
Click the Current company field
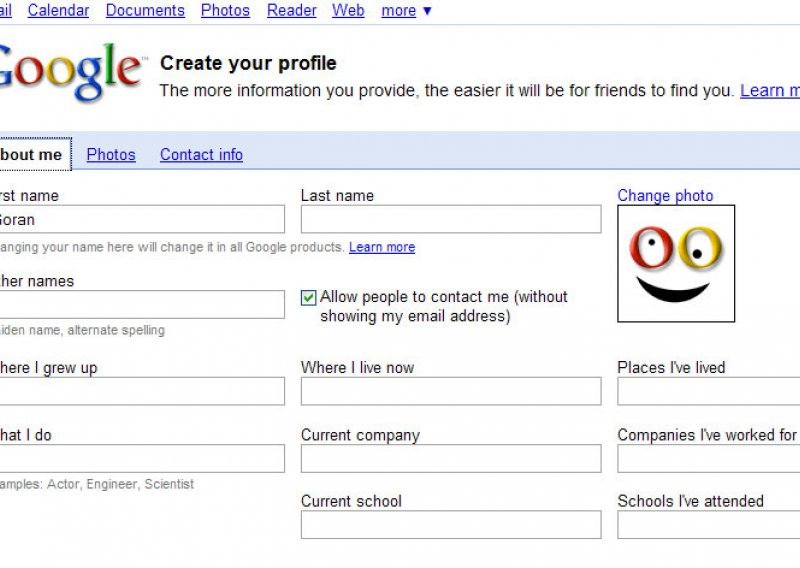[x=451, y=458]
